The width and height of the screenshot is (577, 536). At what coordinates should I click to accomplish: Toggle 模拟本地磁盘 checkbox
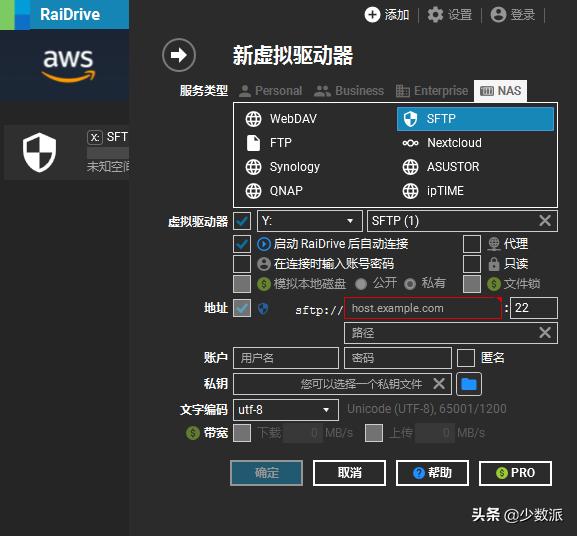click(x=242, y=284)
